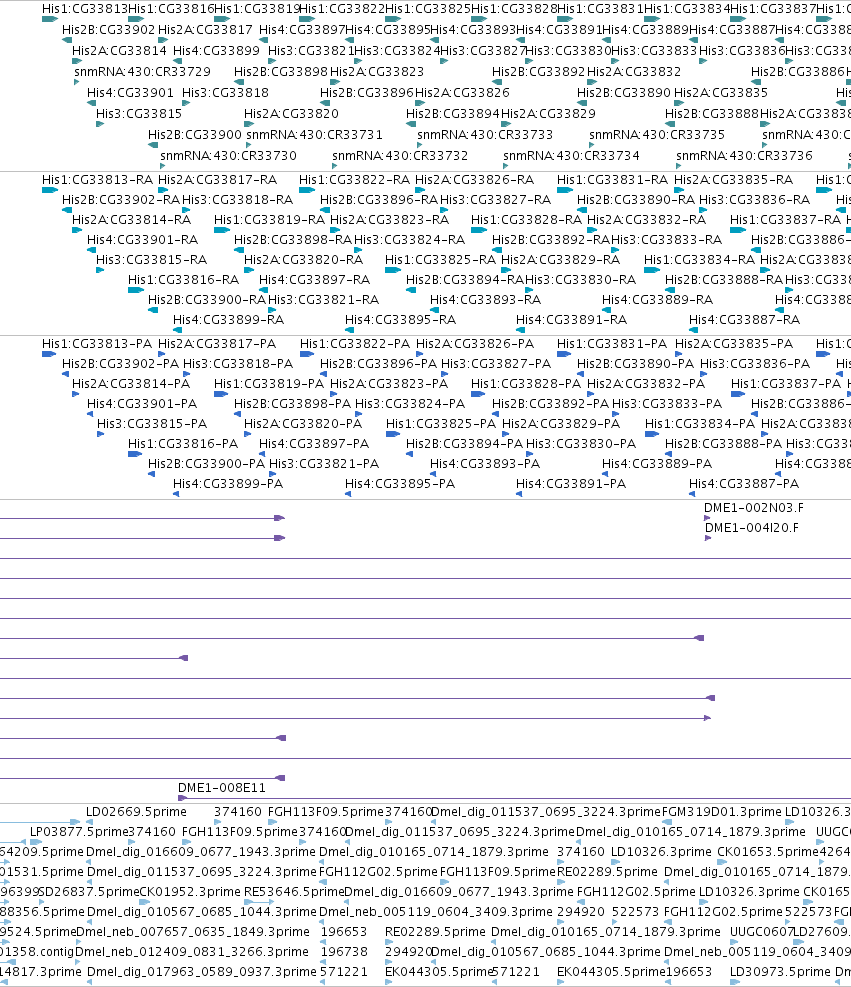The width and height of the screenshot is (851, 987).
Task: Select snmRNA:430:CR33733 label
Action: coord(485,134)
